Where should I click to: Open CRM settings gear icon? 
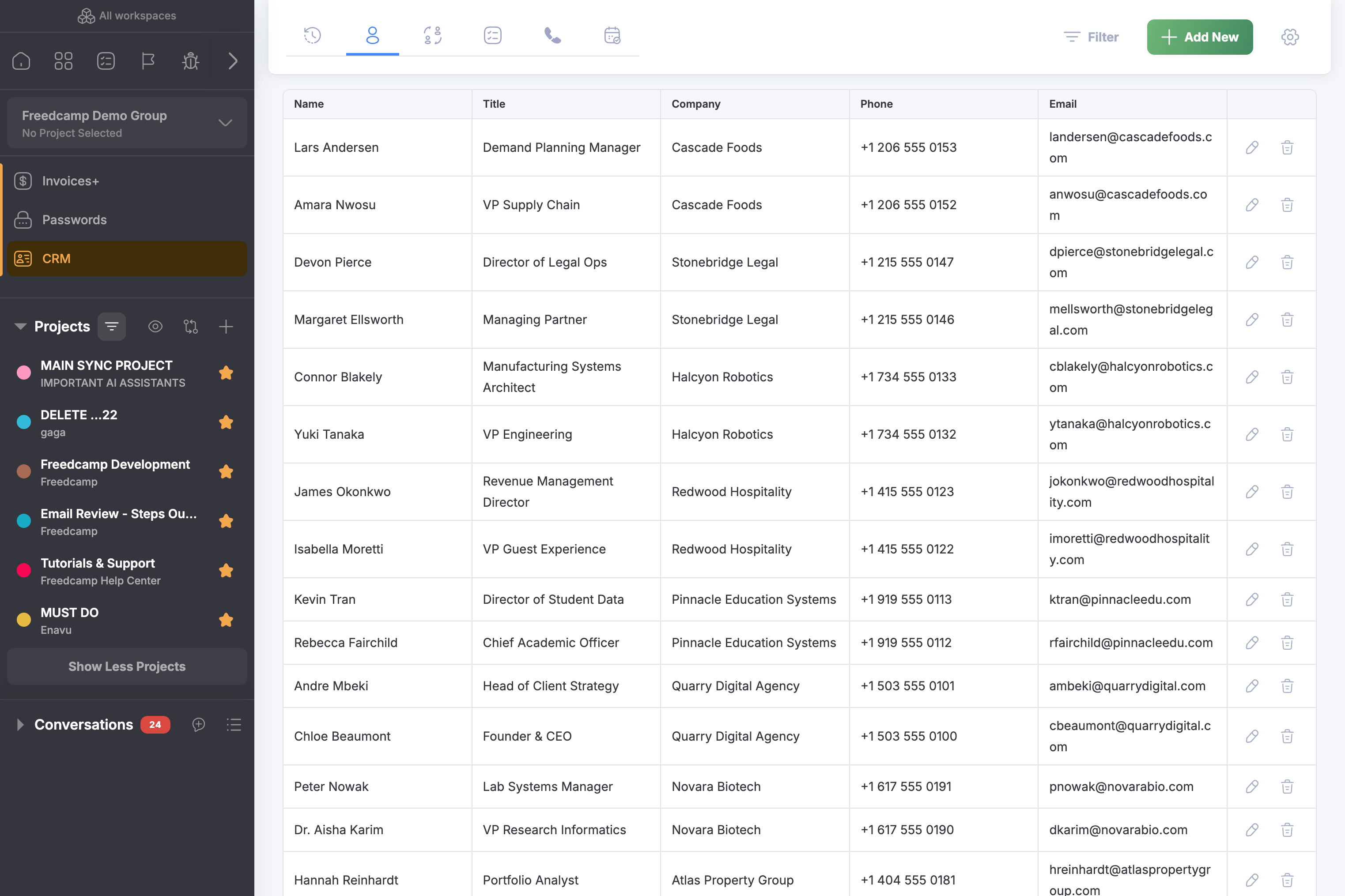tap(1290, 37)
